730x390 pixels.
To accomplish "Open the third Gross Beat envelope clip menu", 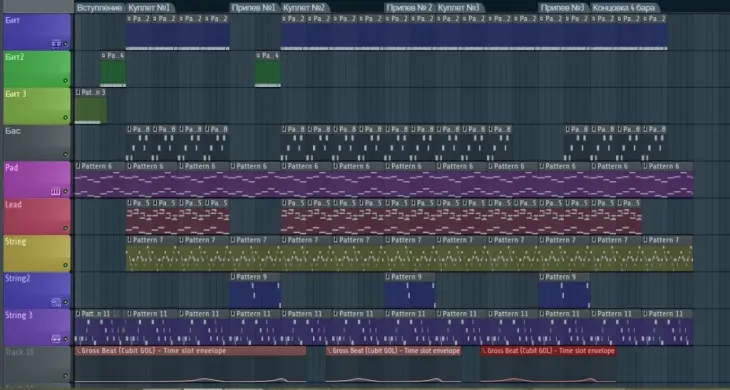I will tap(484, 351).
